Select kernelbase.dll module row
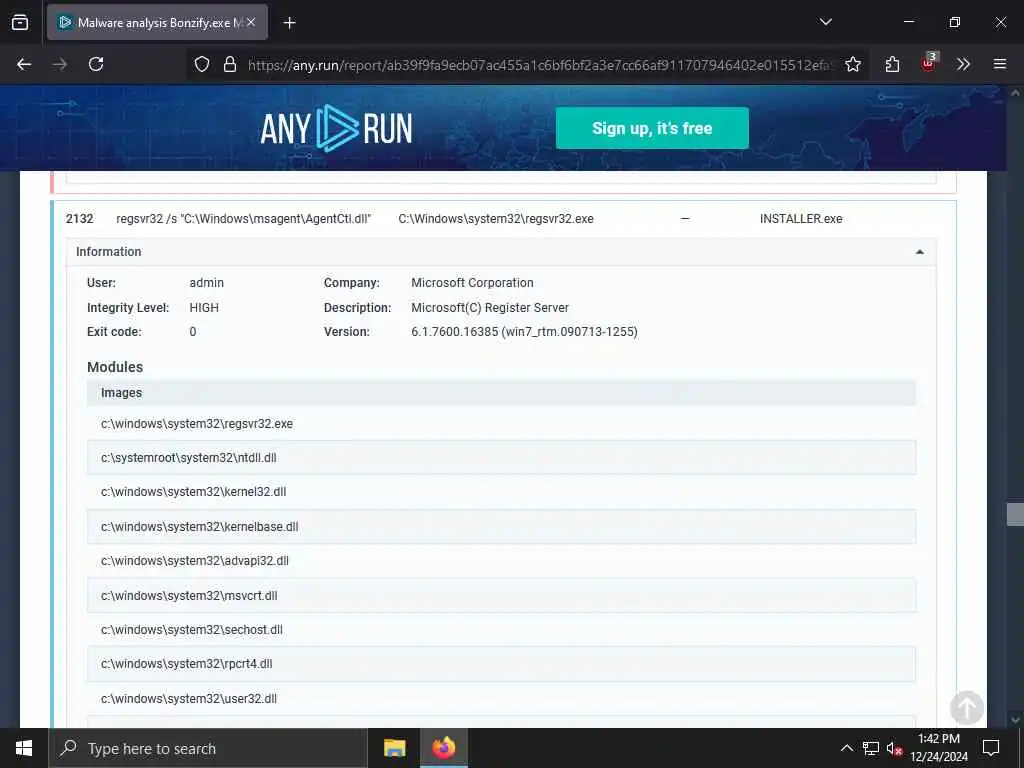The image size is (1024, 768). coord(502,526)
